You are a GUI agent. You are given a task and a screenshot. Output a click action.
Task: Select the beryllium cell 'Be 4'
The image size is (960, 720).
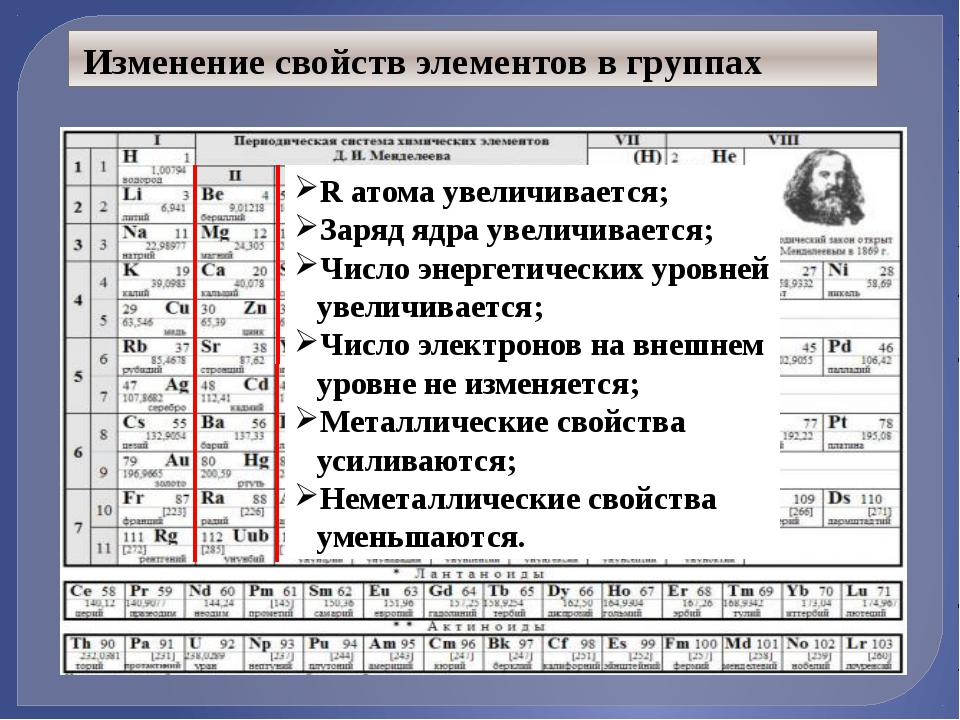(x=236, y=204)
